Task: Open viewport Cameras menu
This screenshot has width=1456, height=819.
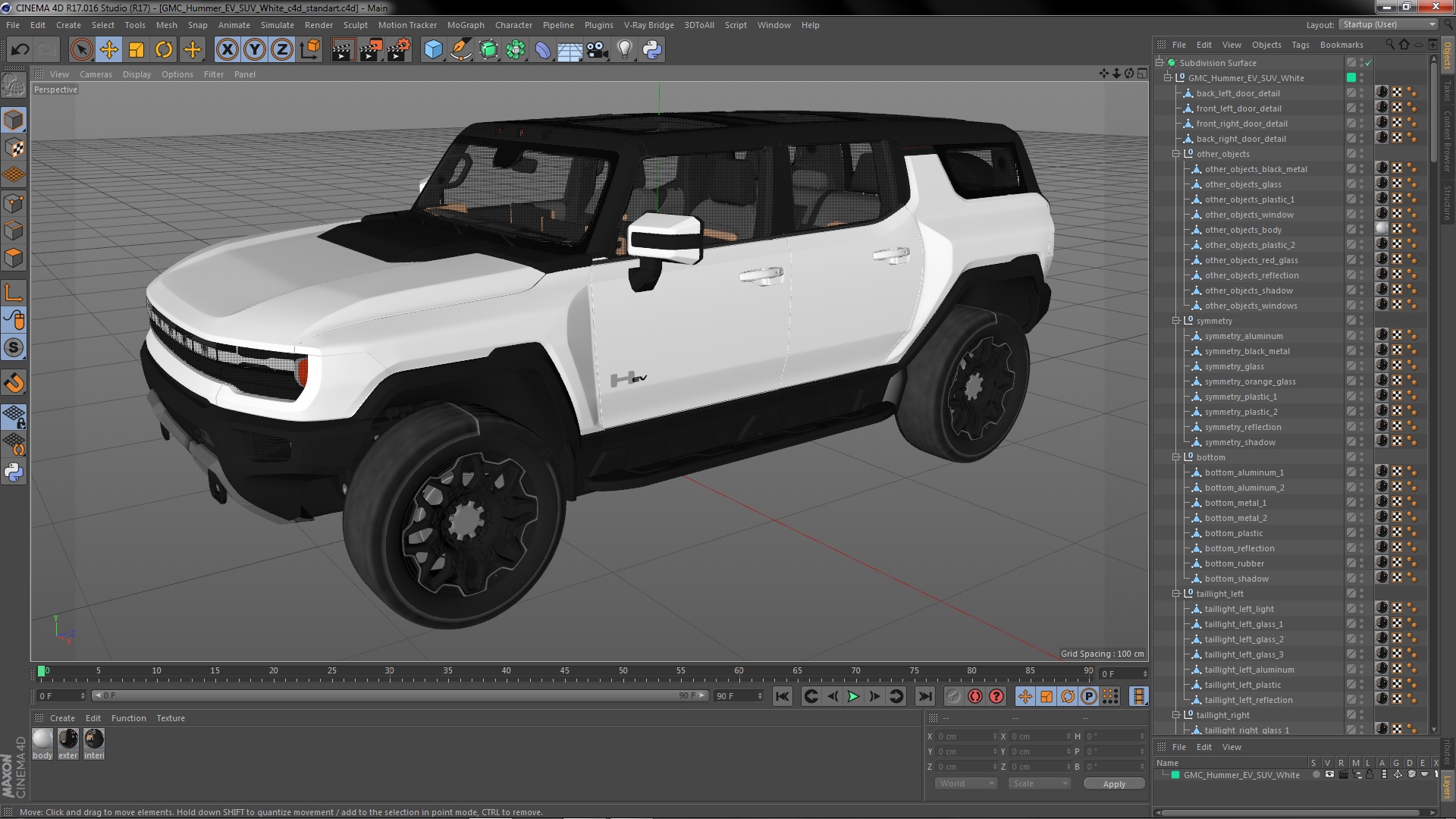Action: (96, 74)
